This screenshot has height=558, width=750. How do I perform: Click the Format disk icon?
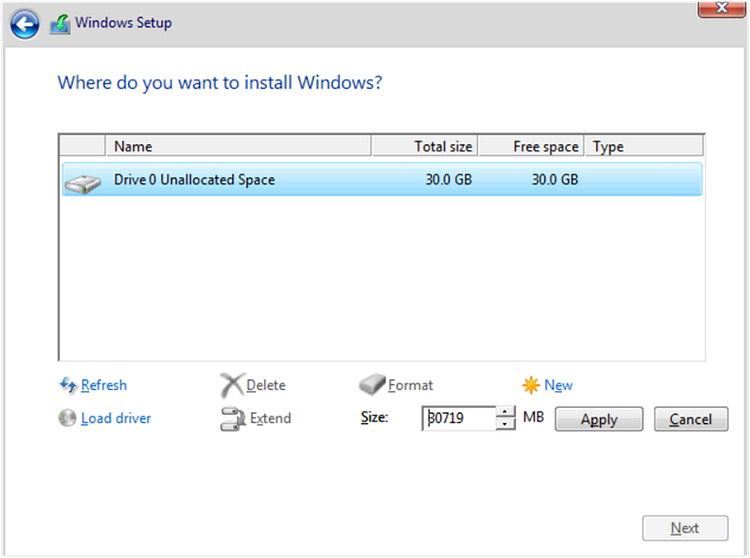pyautogui.click(x=372, y=384)
